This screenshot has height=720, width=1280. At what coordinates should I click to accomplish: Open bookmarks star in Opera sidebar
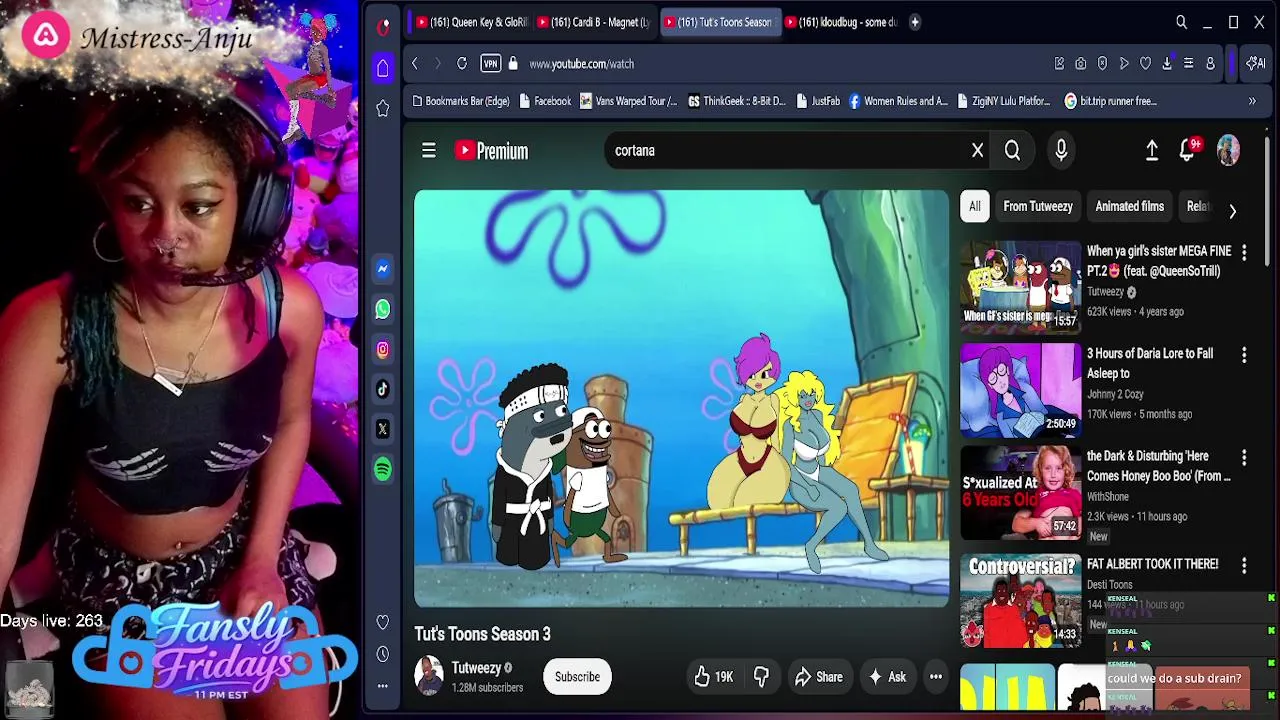tap(383, 108)
